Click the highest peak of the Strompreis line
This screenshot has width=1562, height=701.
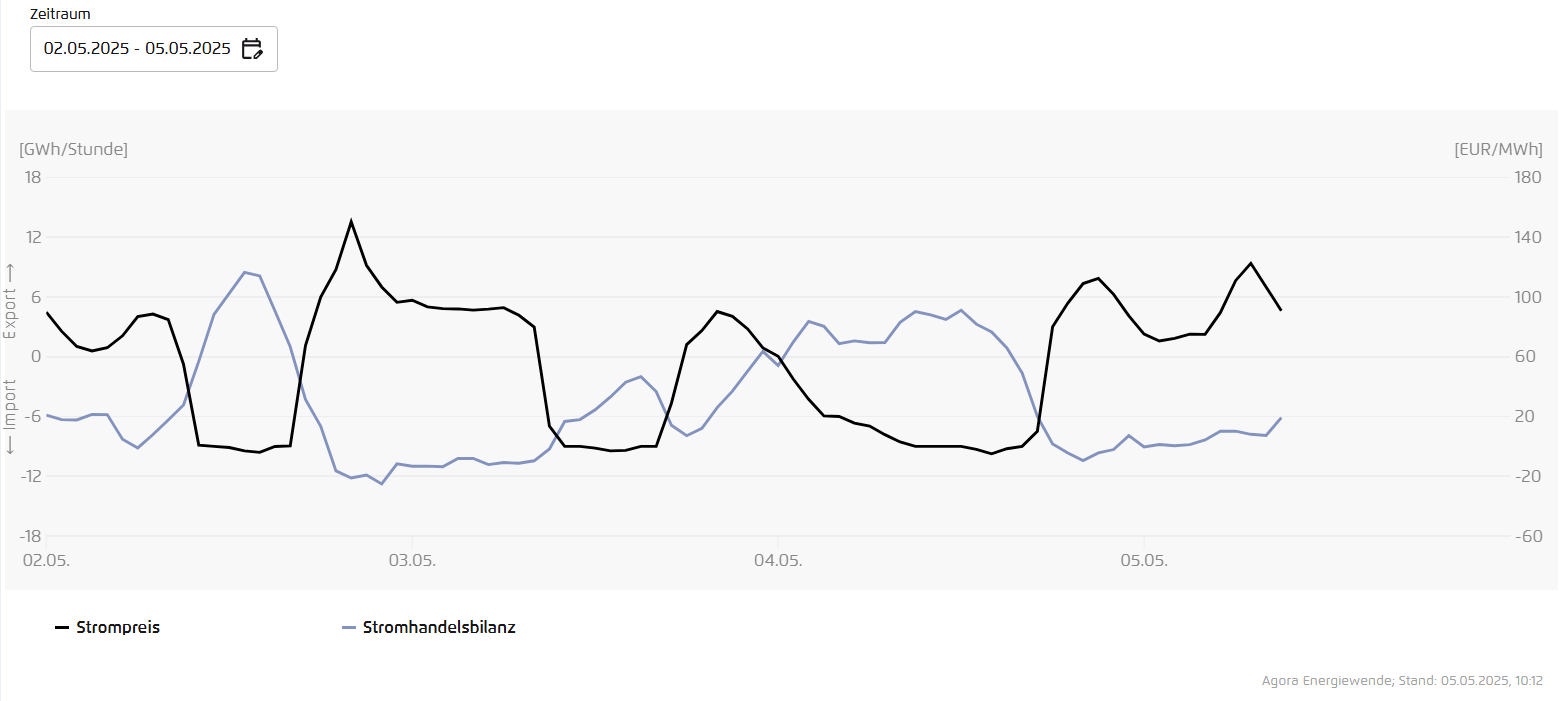click(x=351, y=221)
